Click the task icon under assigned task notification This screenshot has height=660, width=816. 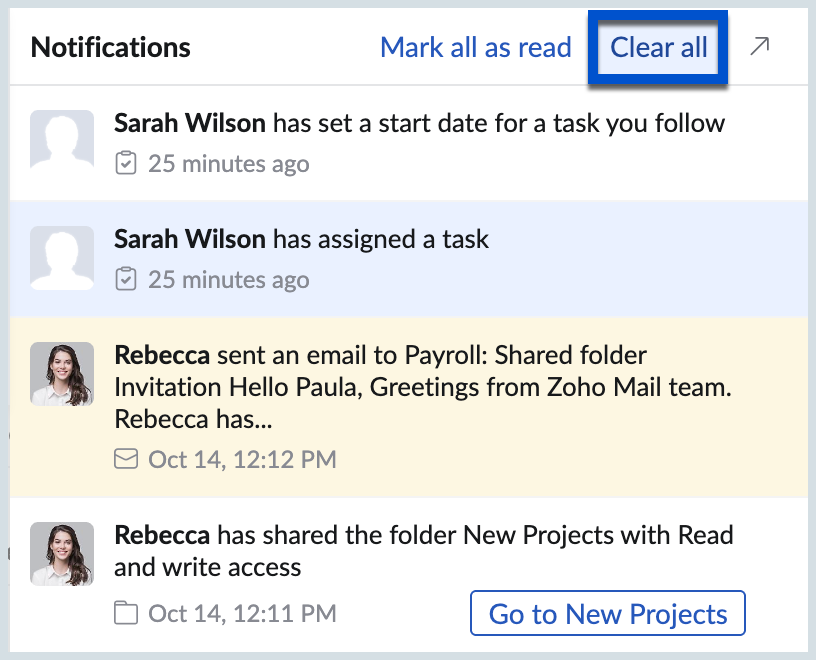[126, 279]
